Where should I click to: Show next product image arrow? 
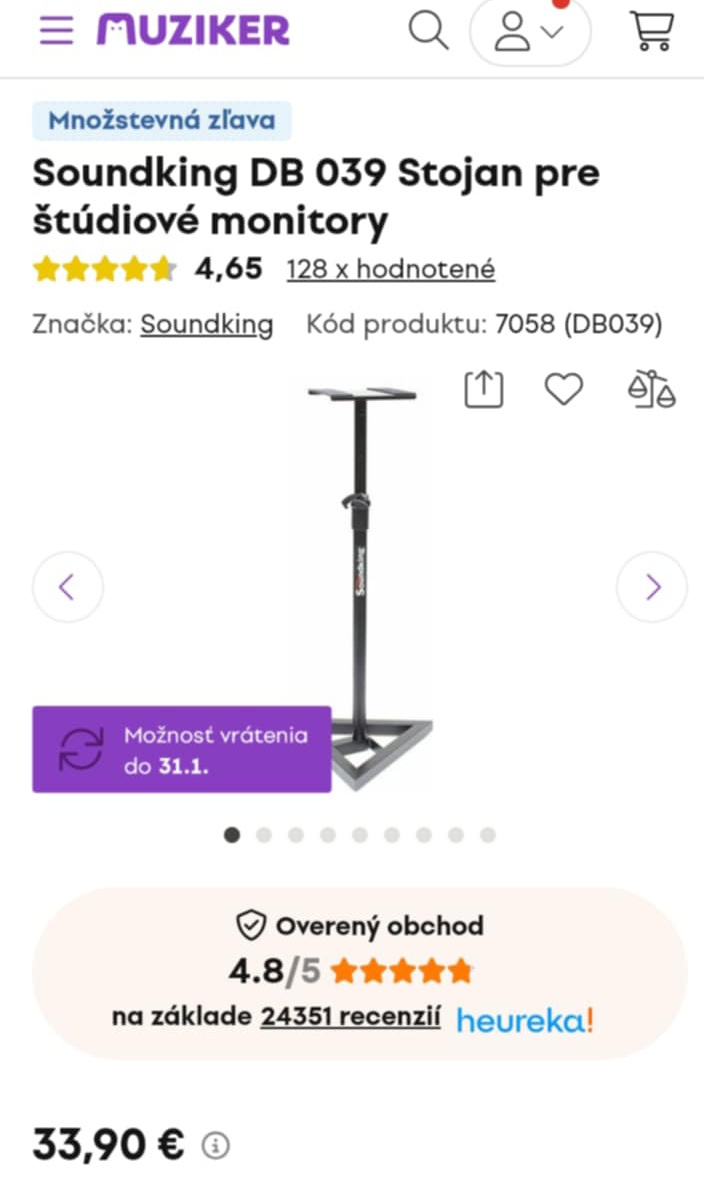tap(652, 587)
